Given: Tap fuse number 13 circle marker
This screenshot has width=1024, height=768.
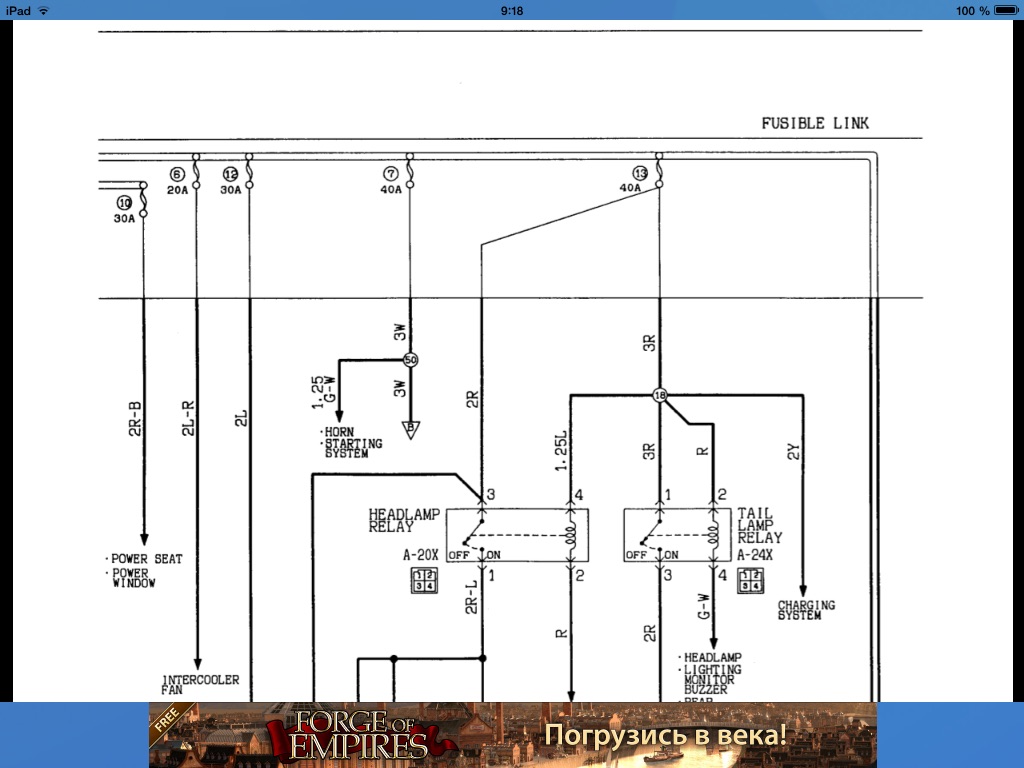Looking at the screenshot, I should point(640,173).
